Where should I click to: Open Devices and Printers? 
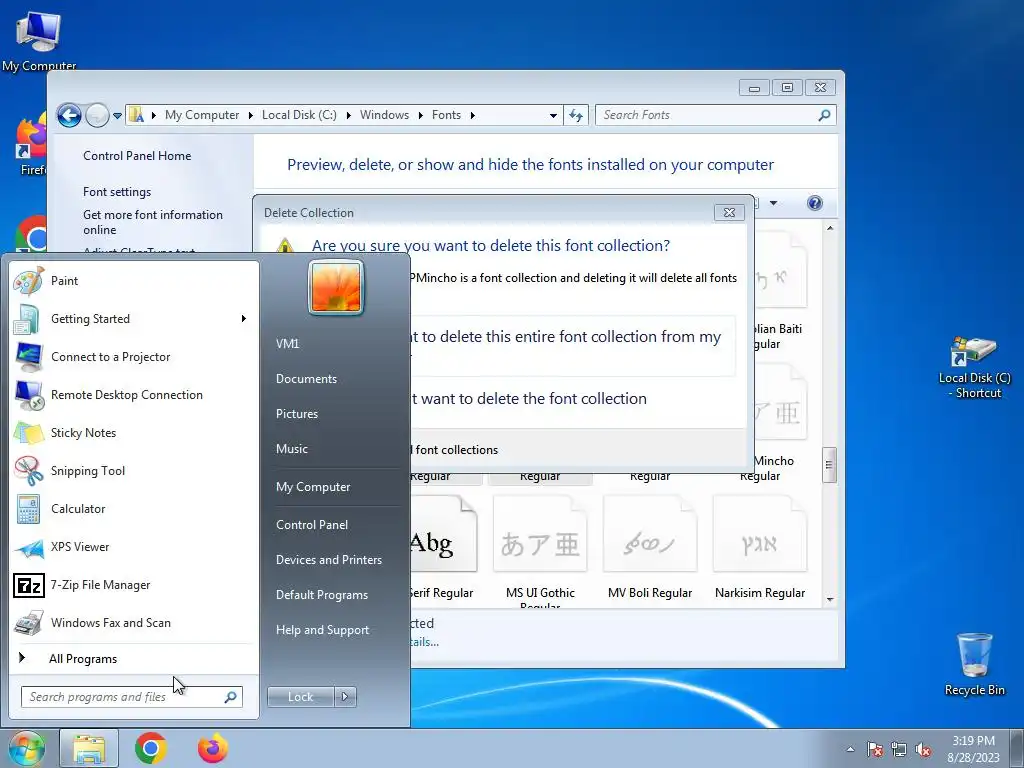328,560
